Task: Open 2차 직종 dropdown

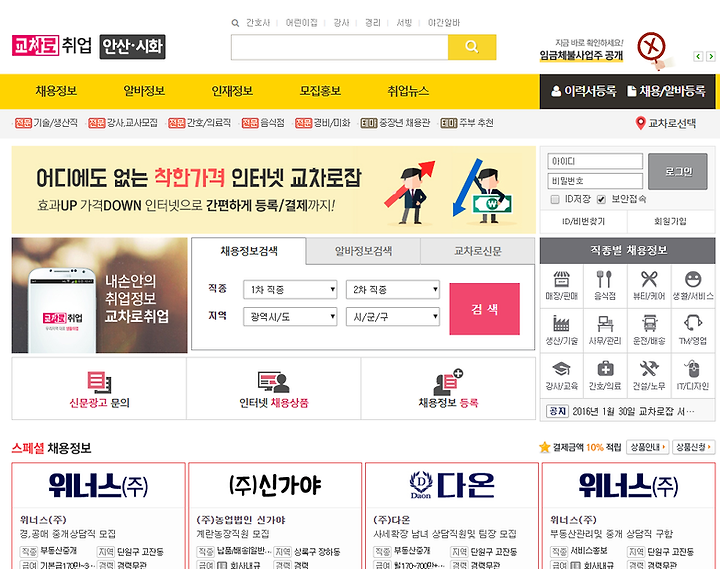Action: (x=393, y=290)
